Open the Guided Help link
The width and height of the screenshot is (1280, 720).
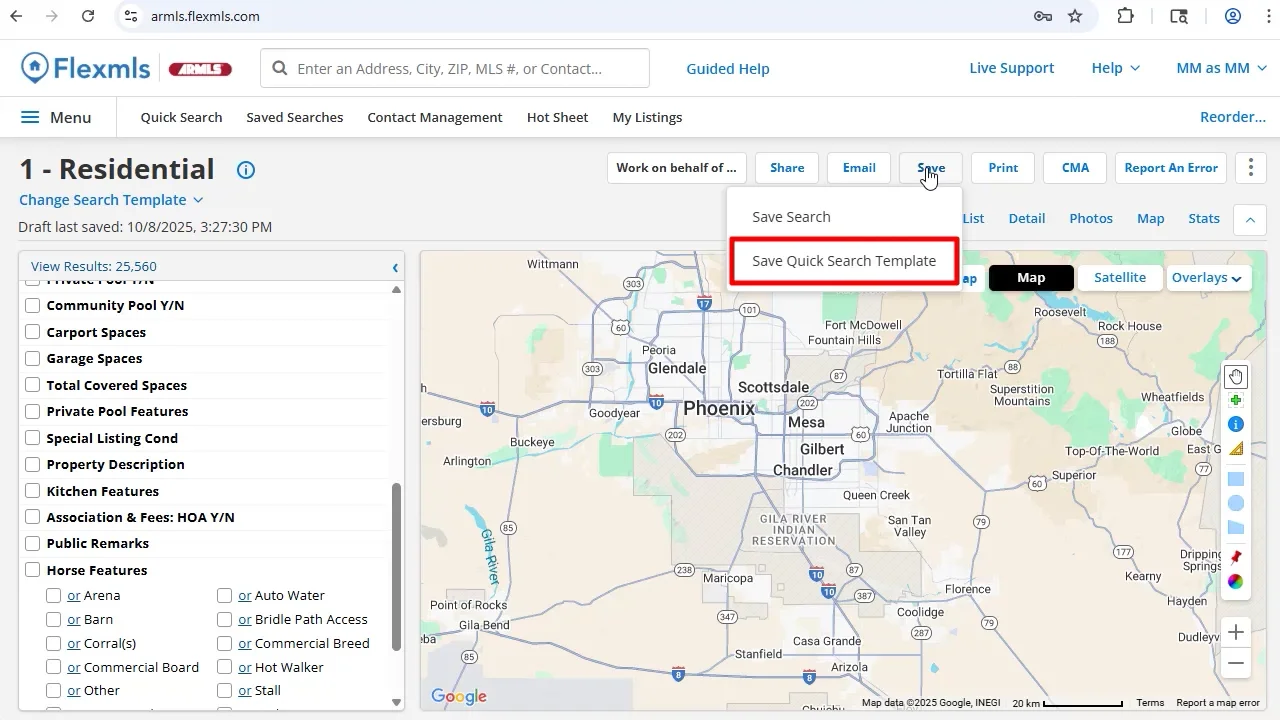click(727, 69)
